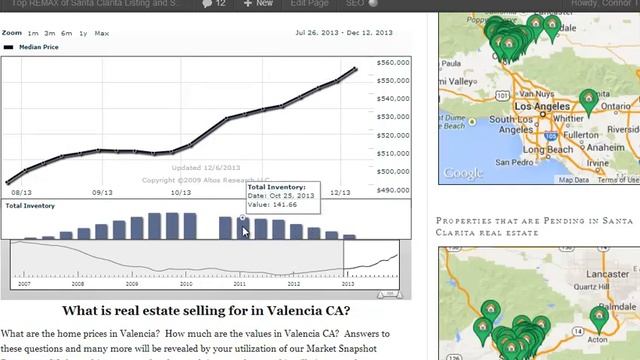This screenshot has height=360, width=640.
Task: Click the green house pin near Ontario
Action: point(588,100)
